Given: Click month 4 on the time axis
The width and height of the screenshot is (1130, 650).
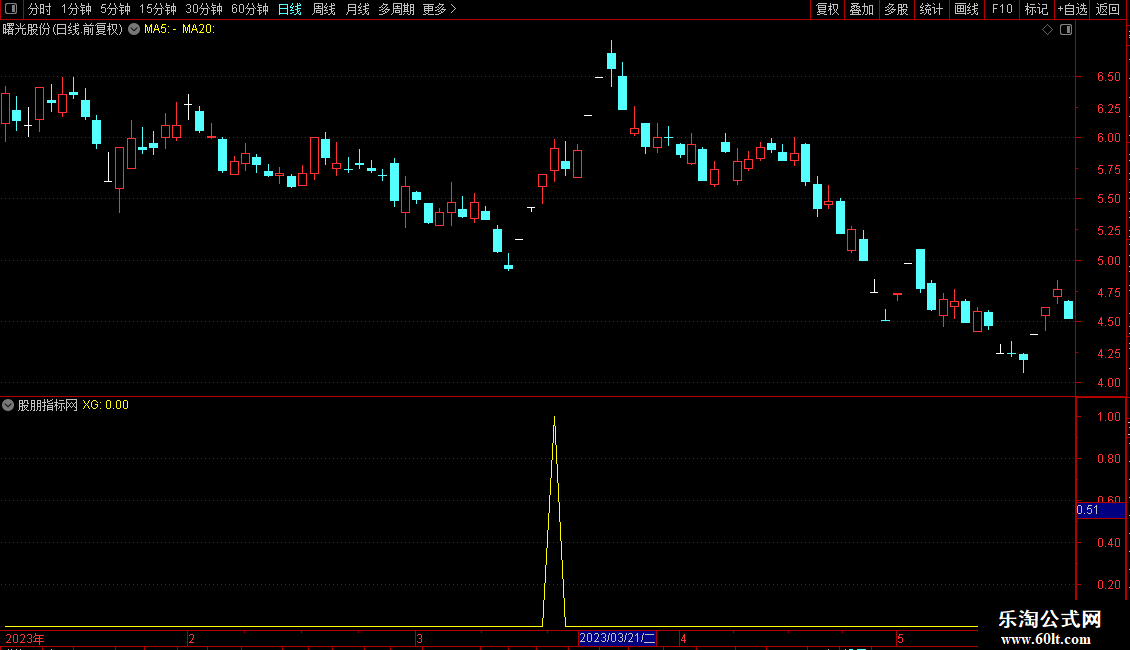Looking at the screenshot, I should (x=683, y=638).
